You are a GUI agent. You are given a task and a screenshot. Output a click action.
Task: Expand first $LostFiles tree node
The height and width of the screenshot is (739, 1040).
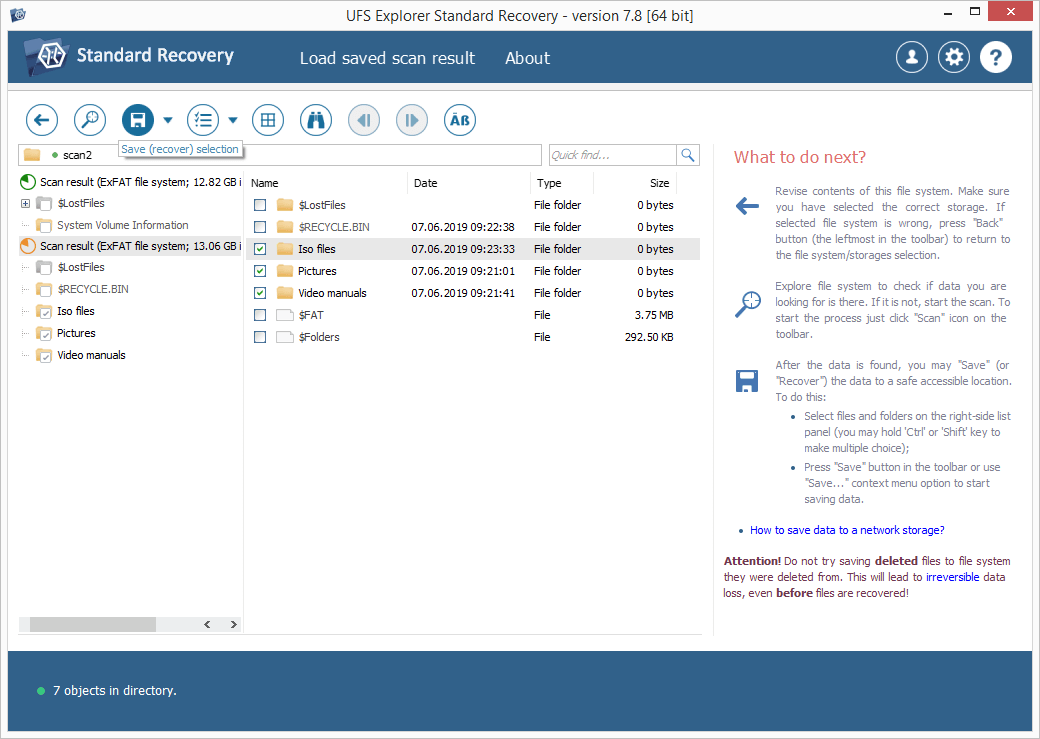(x=25, y=204)
